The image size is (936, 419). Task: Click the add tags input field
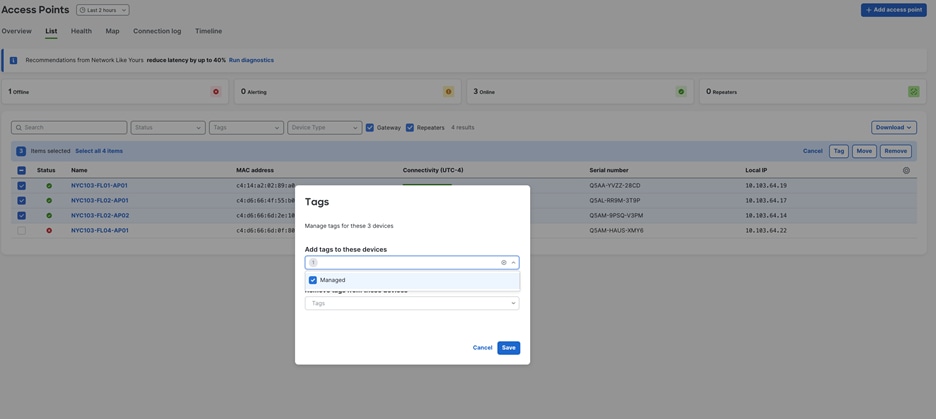tap(412, 263)
